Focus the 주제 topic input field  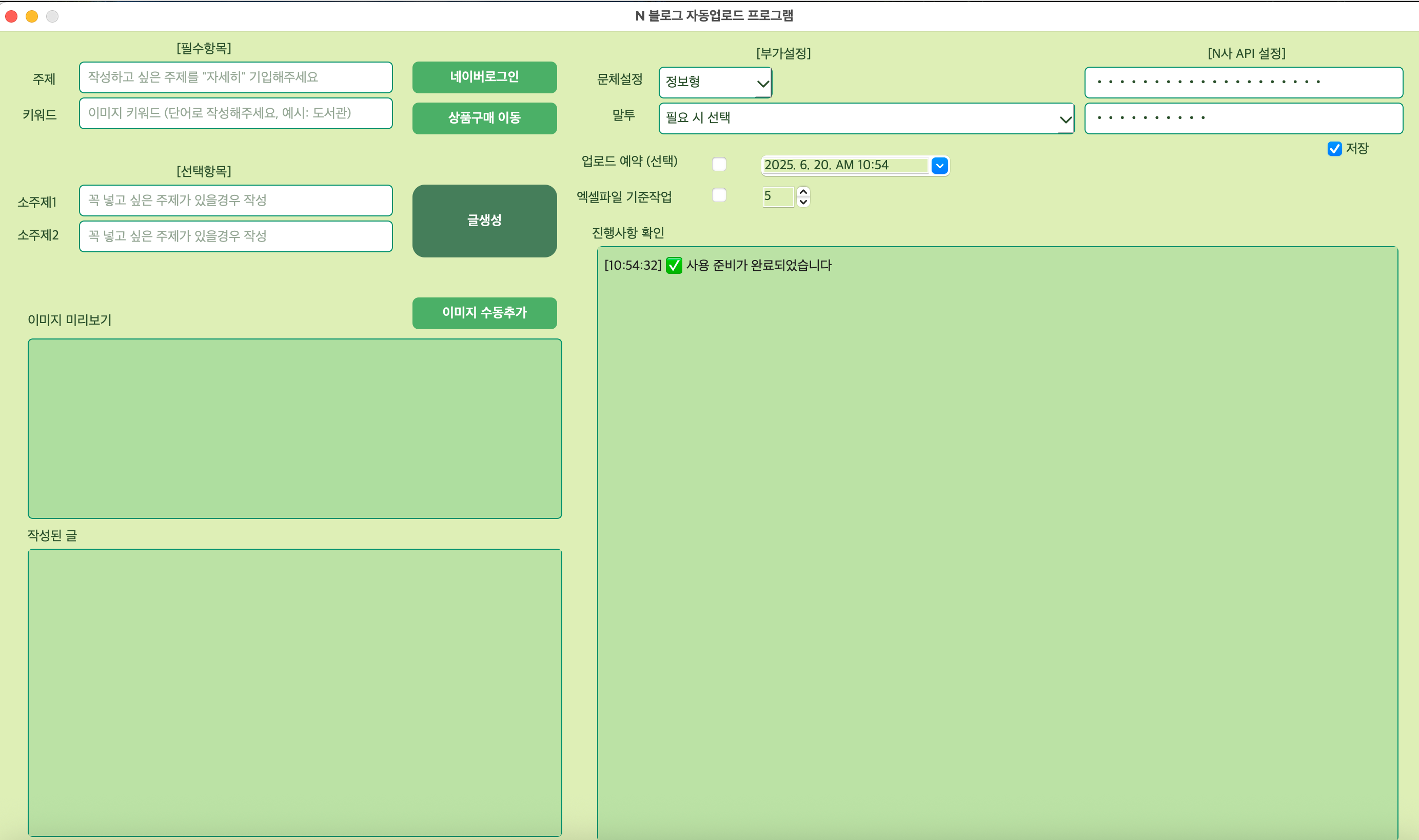click(235, 77)
